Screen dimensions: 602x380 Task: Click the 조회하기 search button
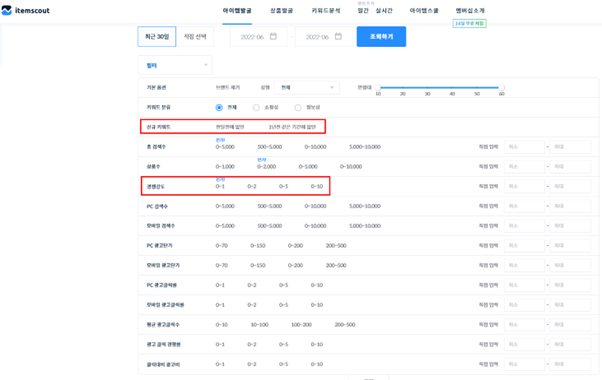pyautogui.click(x=381, y=36)
